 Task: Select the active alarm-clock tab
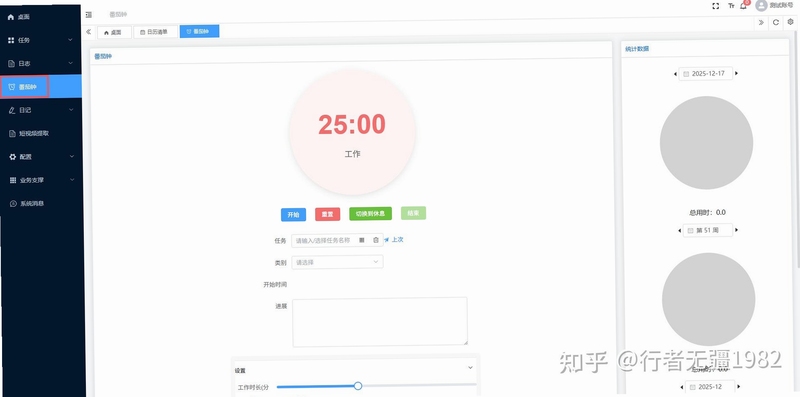[x=199, y=31]
